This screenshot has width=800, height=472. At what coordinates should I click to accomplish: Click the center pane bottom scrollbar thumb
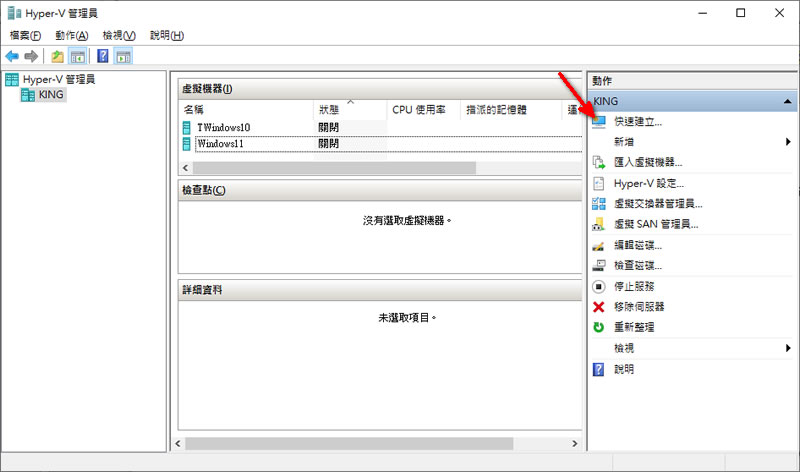pyautogui.click(x=349, y=443)
